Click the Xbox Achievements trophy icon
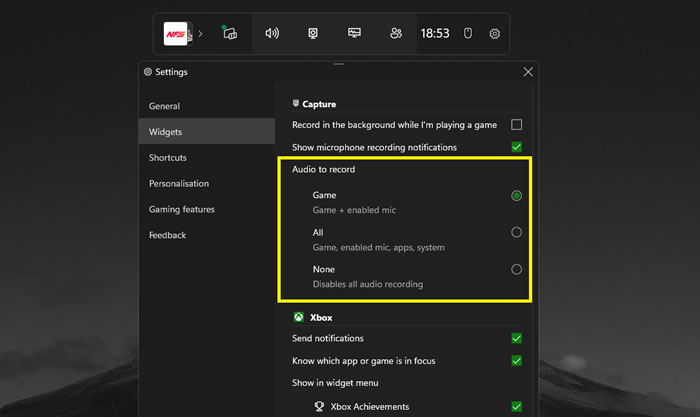Screen dimensions: 700x417 click(x=319, y=406)
